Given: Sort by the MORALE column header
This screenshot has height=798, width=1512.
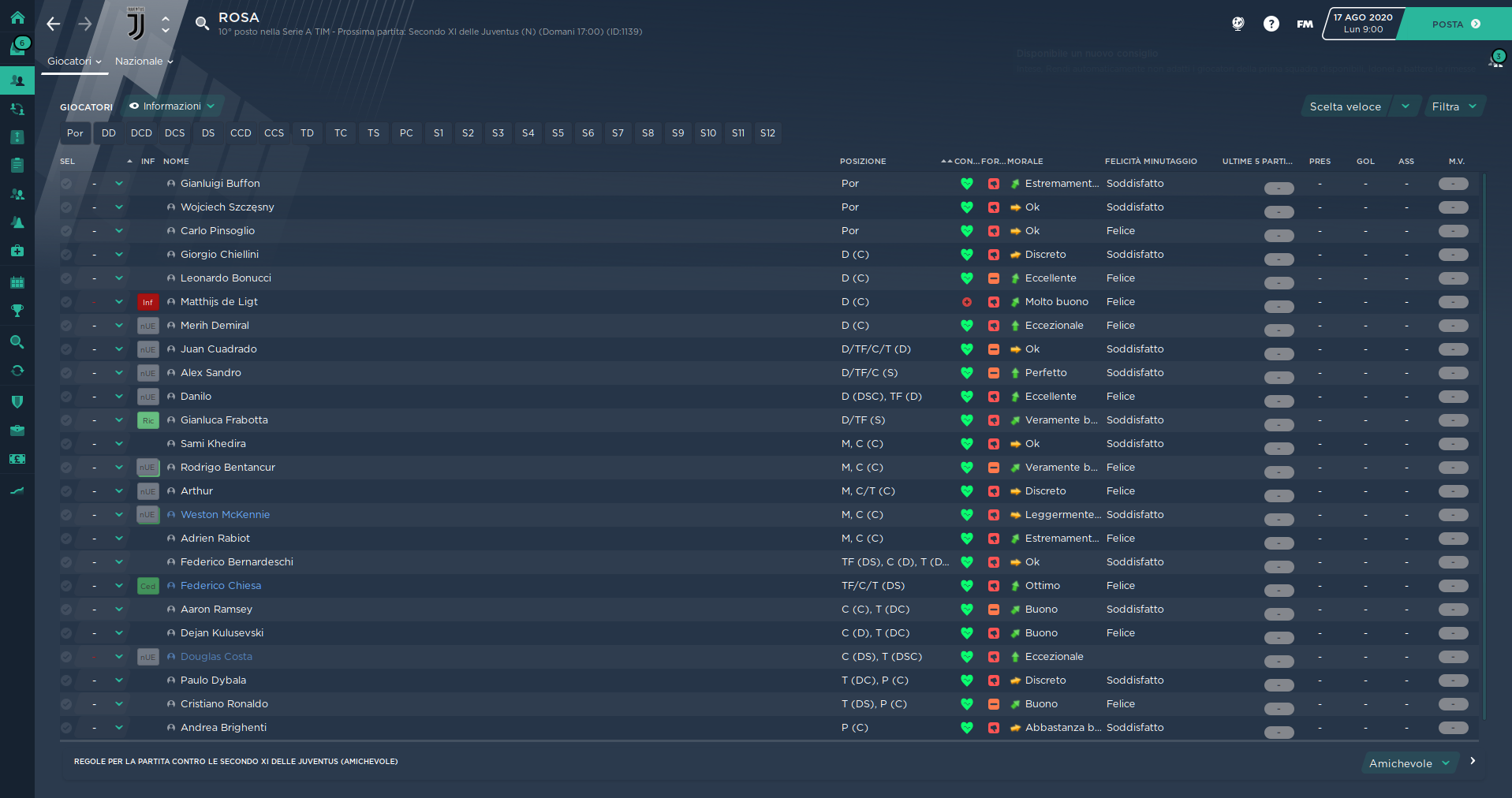Looking at the screenshot, I should pyautogui.click(x=1025, y=161).
